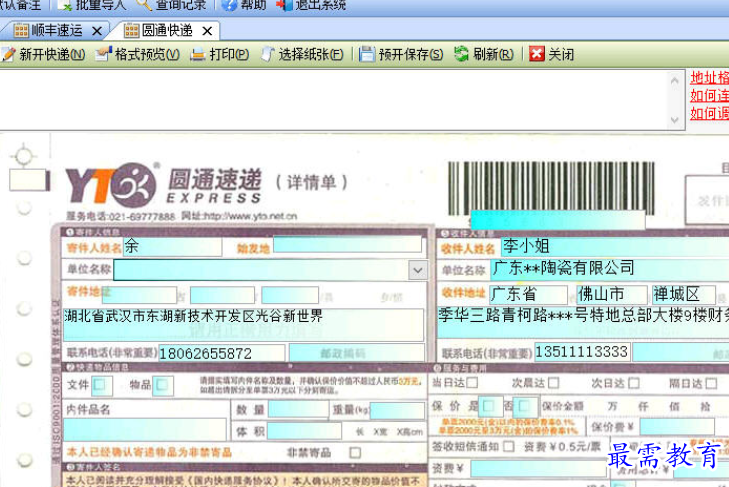
Task: Click the sender address field 湖北省武汉市
Action: click(244, 324)
